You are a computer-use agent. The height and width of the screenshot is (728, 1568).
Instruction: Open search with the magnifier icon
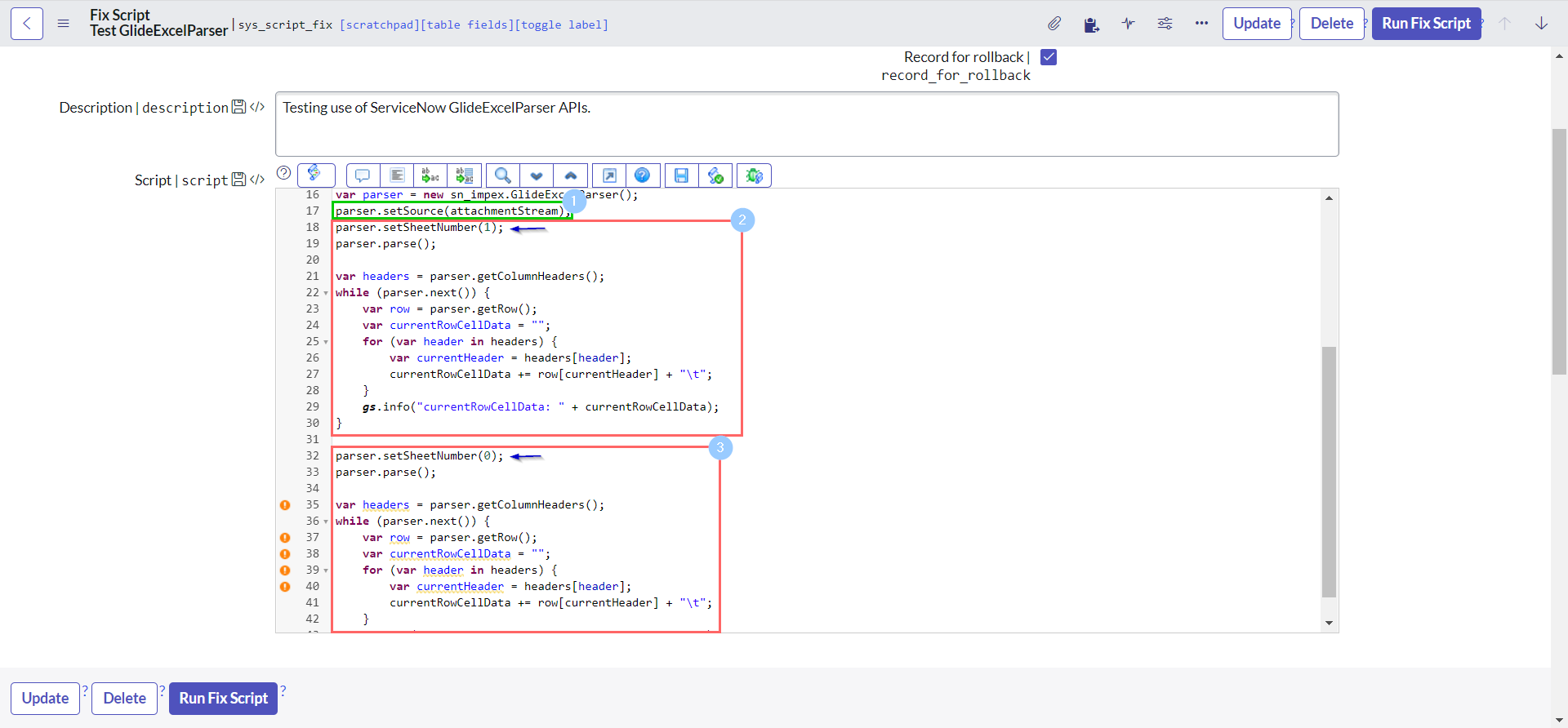click(x=503, y=175)
